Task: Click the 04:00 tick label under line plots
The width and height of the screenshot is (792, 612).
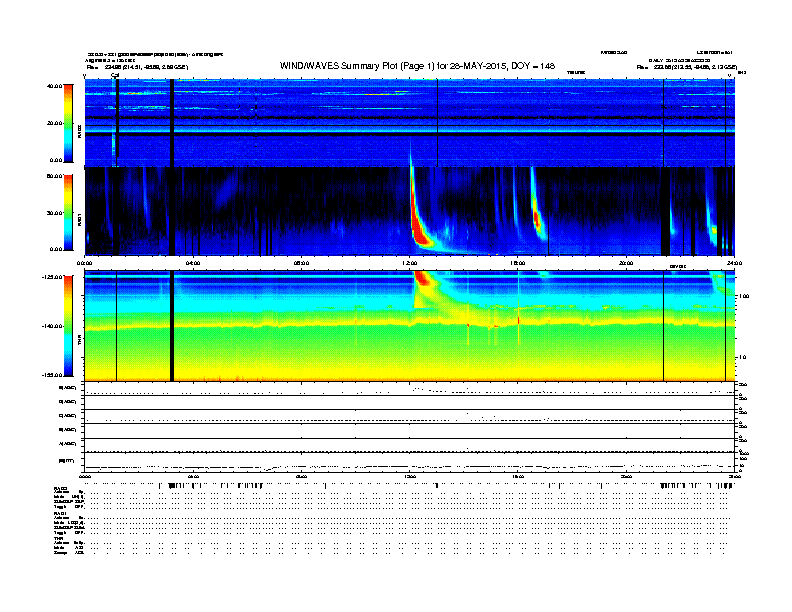Action: pyautogui.click(x=193, y=476)
